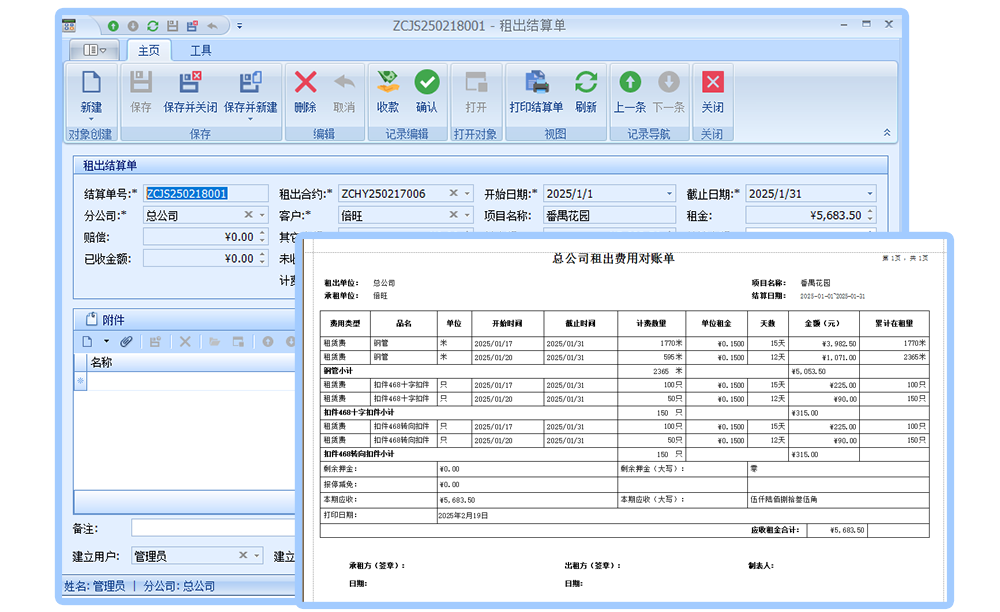Image resolution: width=1000 pixels, height=612 pixels.
Task: Open the 租出合约 dropdown arrow
Action: coord(466,194)
